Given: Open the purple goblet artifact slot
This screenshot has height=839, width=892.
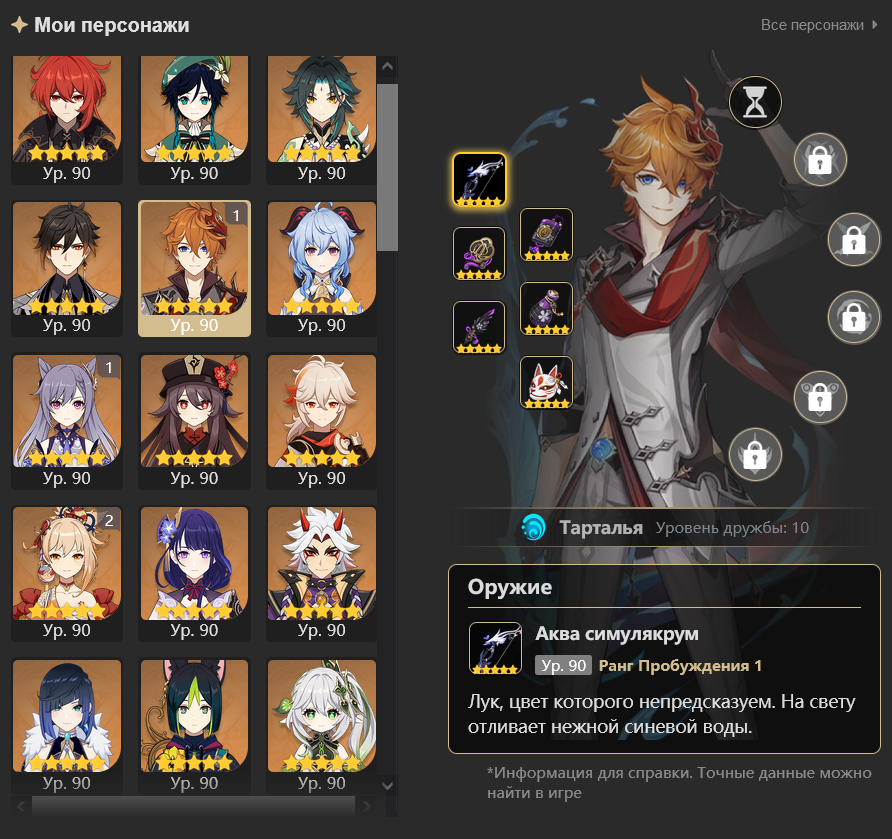Looking at the screenshot, I should tap(546, 308).
